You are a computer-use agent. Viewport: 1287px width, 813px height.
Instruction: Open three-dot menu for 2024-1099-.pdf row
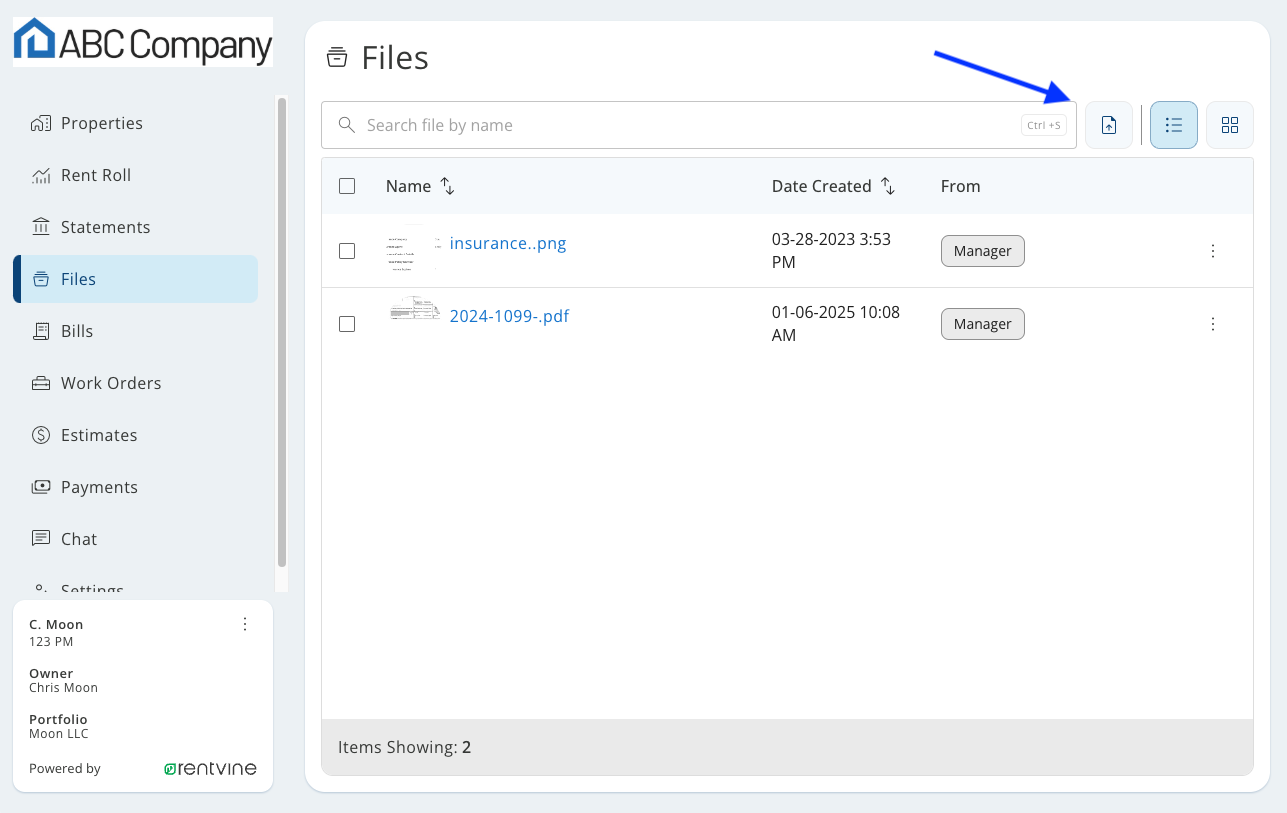pyautogui.click(x=1212, y=324)
